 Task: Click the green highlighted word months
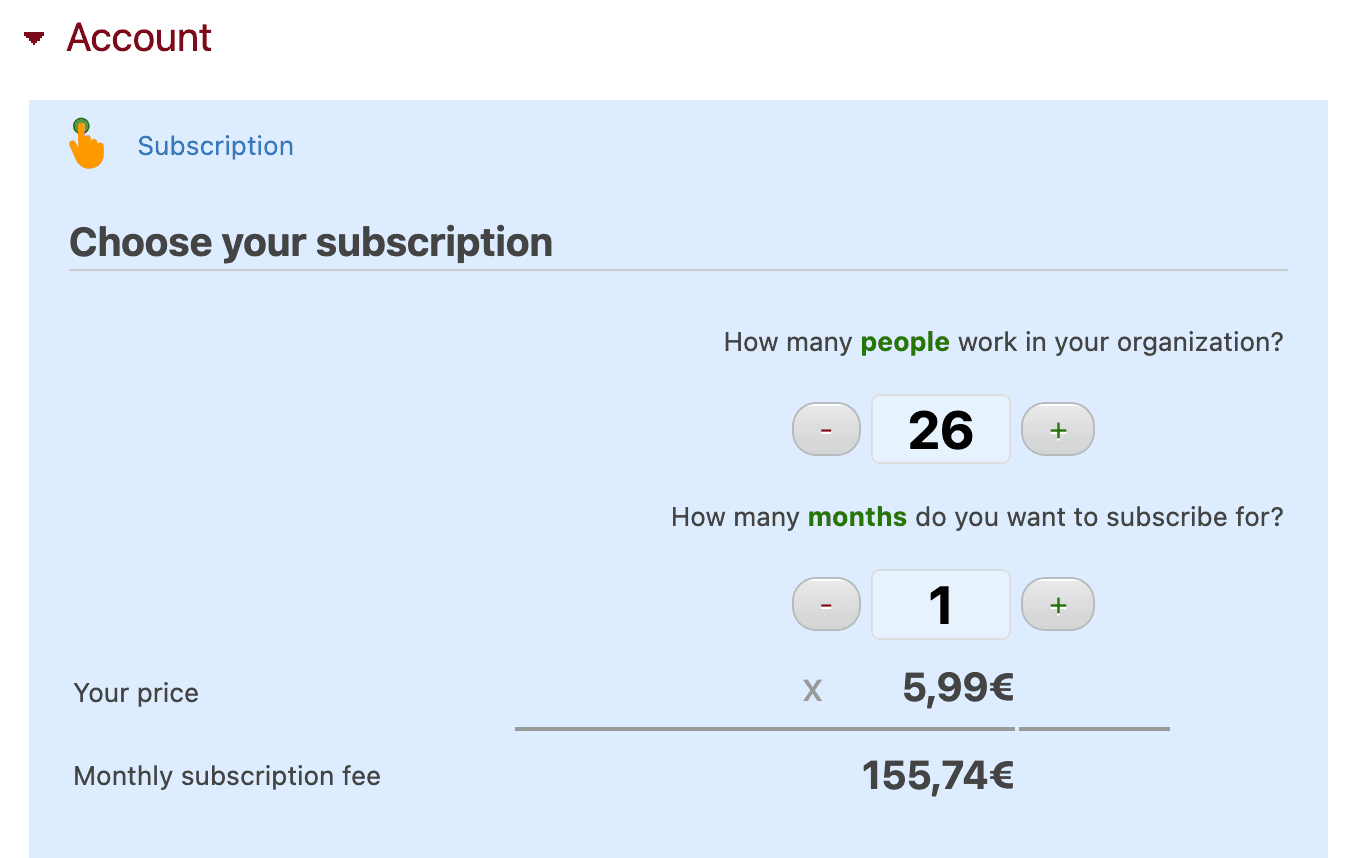857,517
